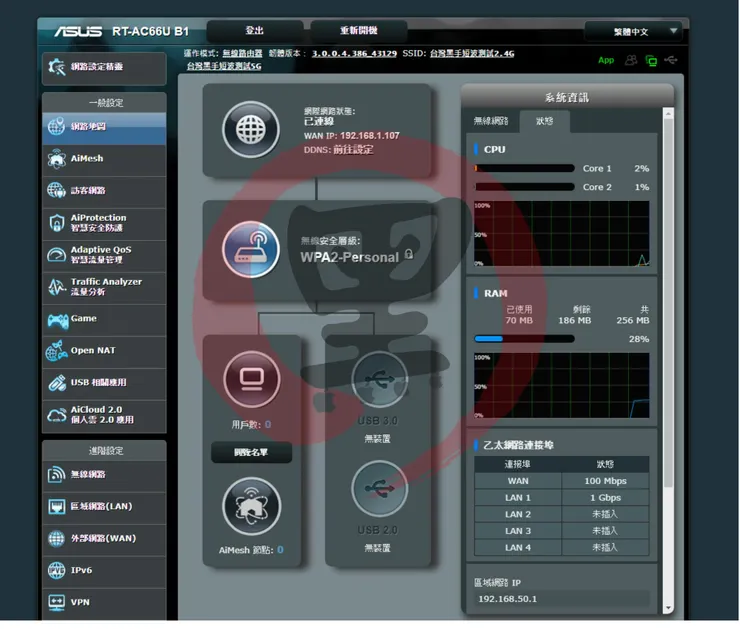The width and height of the screenshot is (740, 629).
Task: Open WAN settings globe icon
Action: tap(56, 538)
